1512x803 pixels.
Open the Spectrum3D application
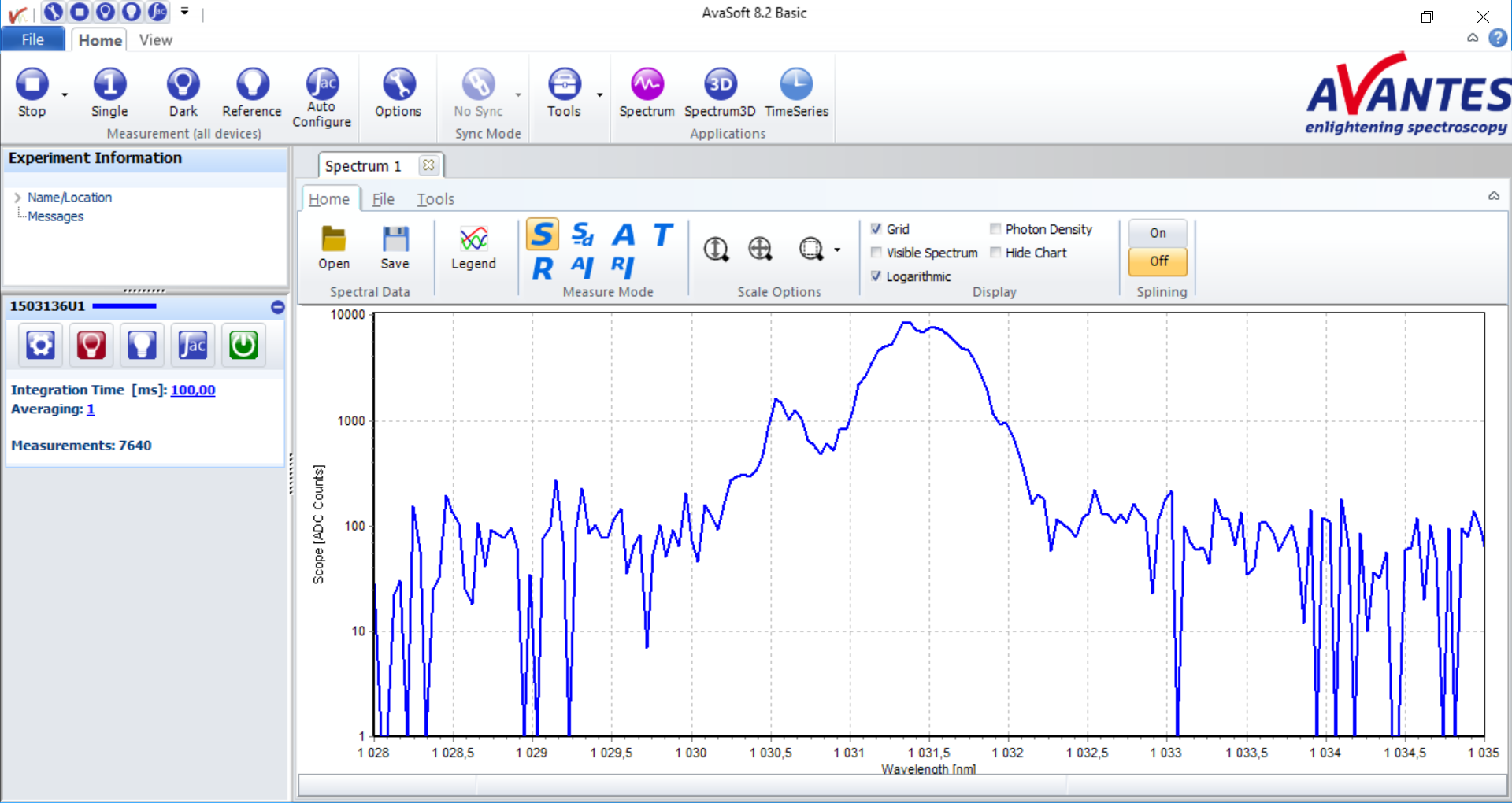pyautogui.click(x=719, y=85)
